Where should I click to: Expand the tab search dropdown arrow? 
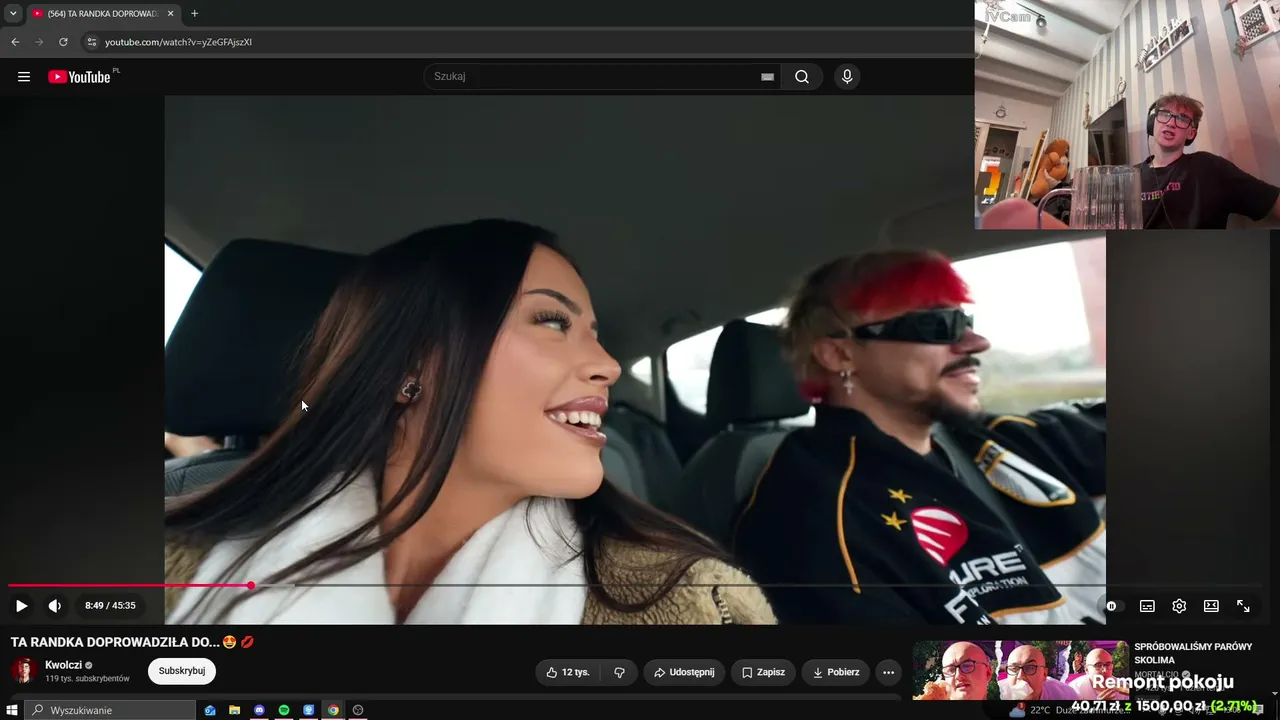tap(12, 14)
